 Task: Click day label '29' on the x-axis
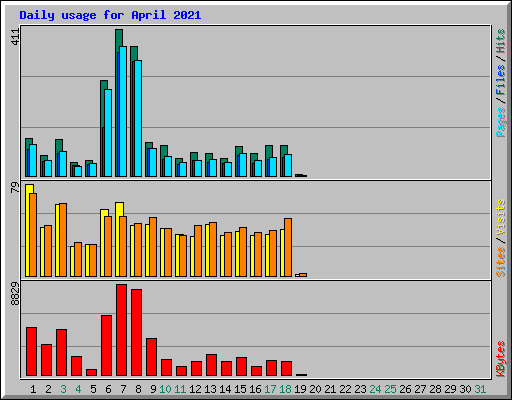coord(450,389)
